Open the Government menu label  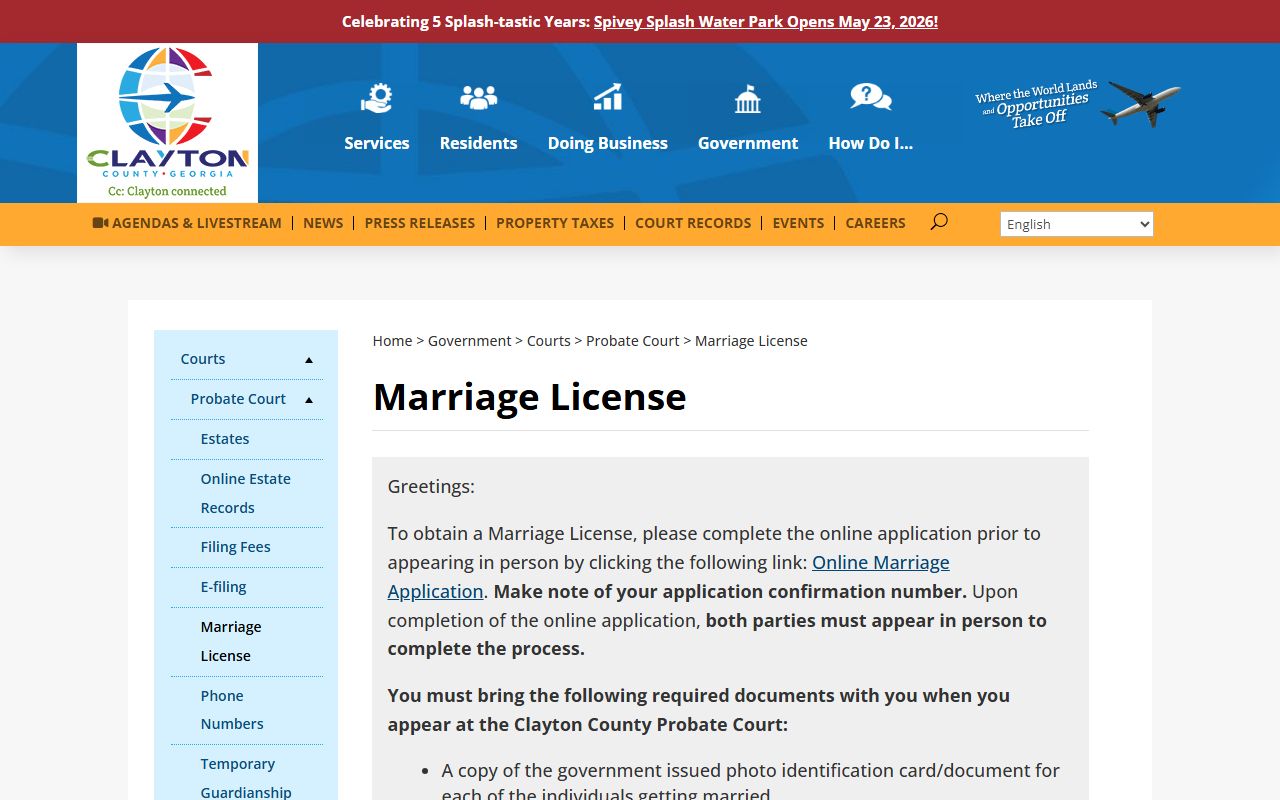[748, 143]
